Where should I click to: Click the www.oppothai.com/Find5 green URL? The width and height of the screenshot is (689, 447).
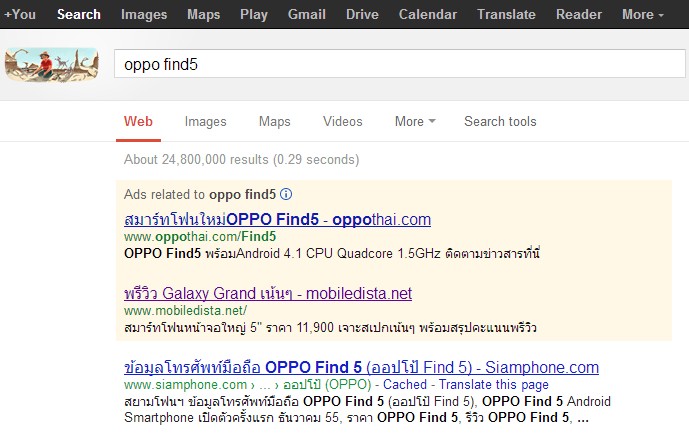(200, 237)
